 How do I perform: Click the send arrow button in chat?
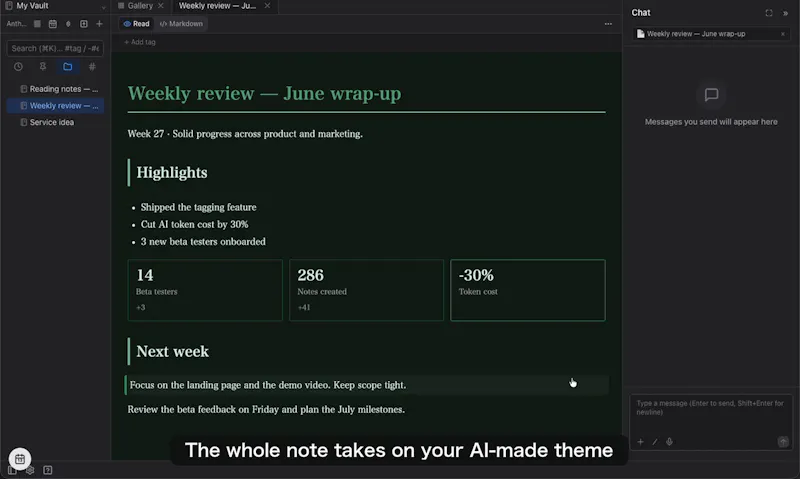click(x=783, y=442)
